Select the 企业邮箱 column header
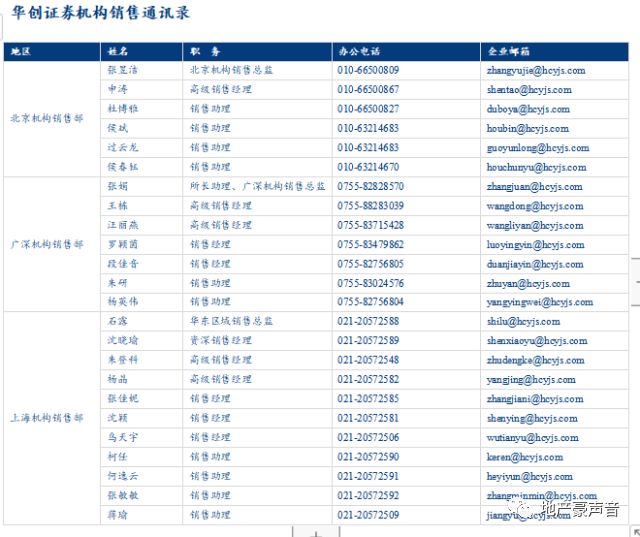The width and height of the screenshot is (640, 537). (x=554, y=51)
